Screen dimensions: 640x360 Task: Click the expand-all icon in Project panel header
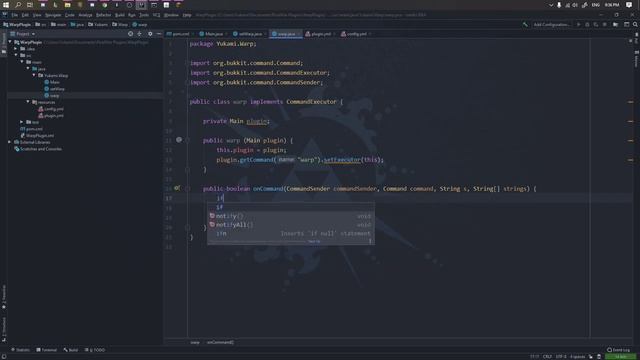click(x=140, y=34)
